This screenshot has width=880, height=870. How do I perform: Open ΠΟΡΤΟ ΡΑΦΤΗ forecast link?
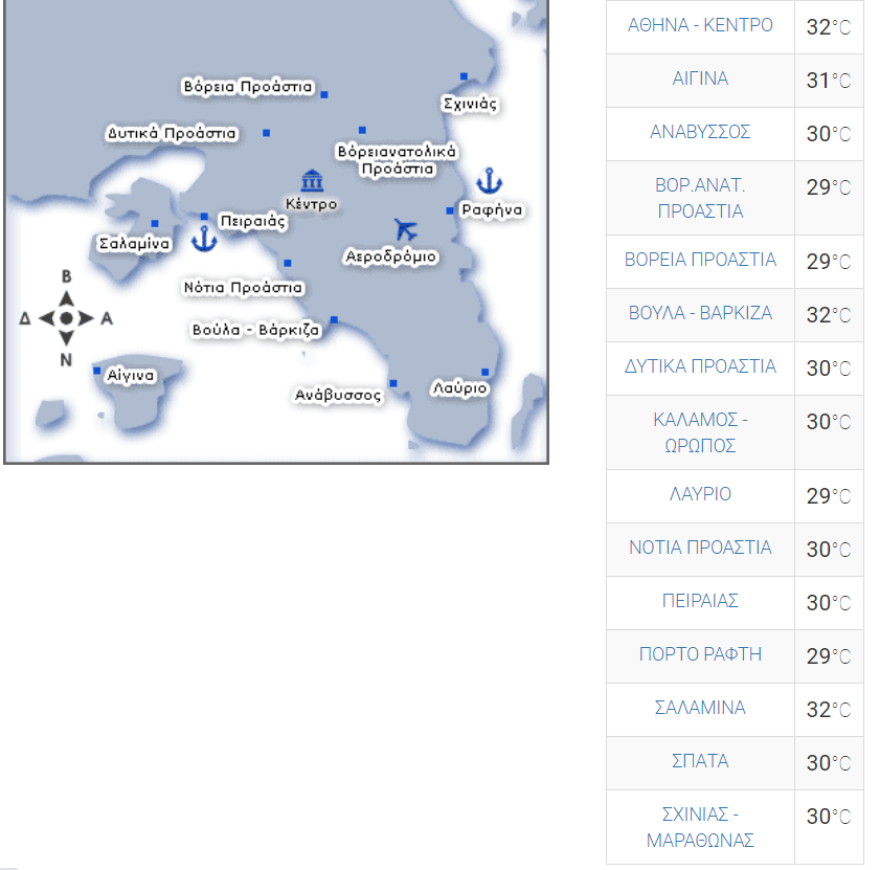700,654
